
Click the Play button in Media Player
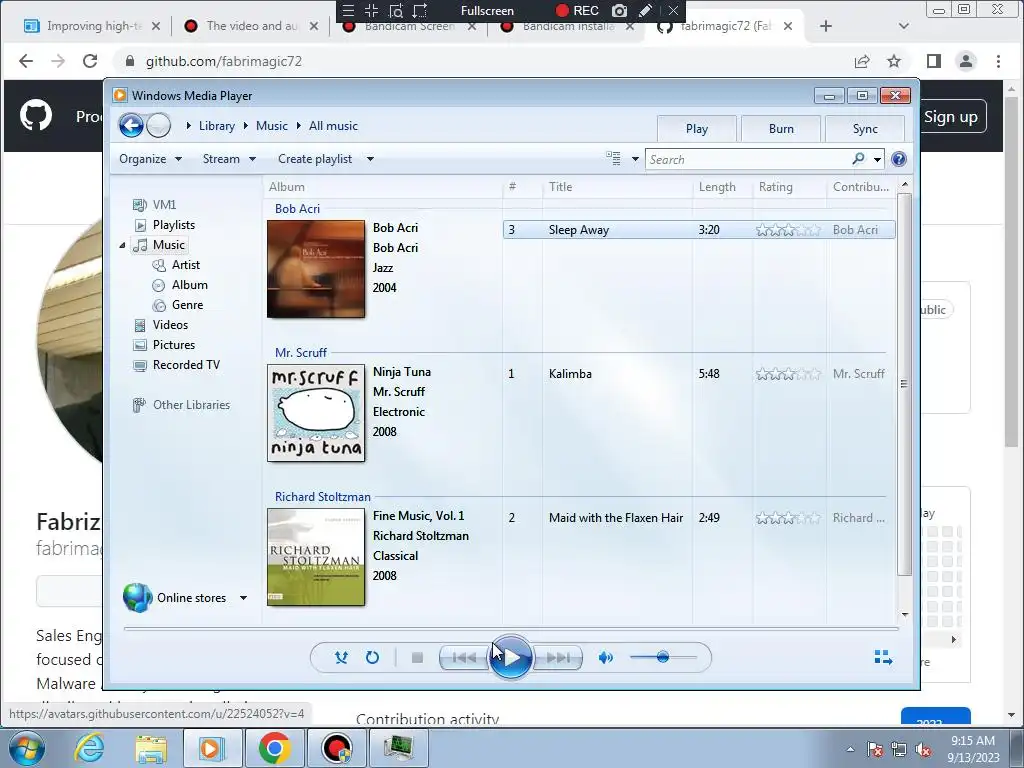(x=510, y=657)
